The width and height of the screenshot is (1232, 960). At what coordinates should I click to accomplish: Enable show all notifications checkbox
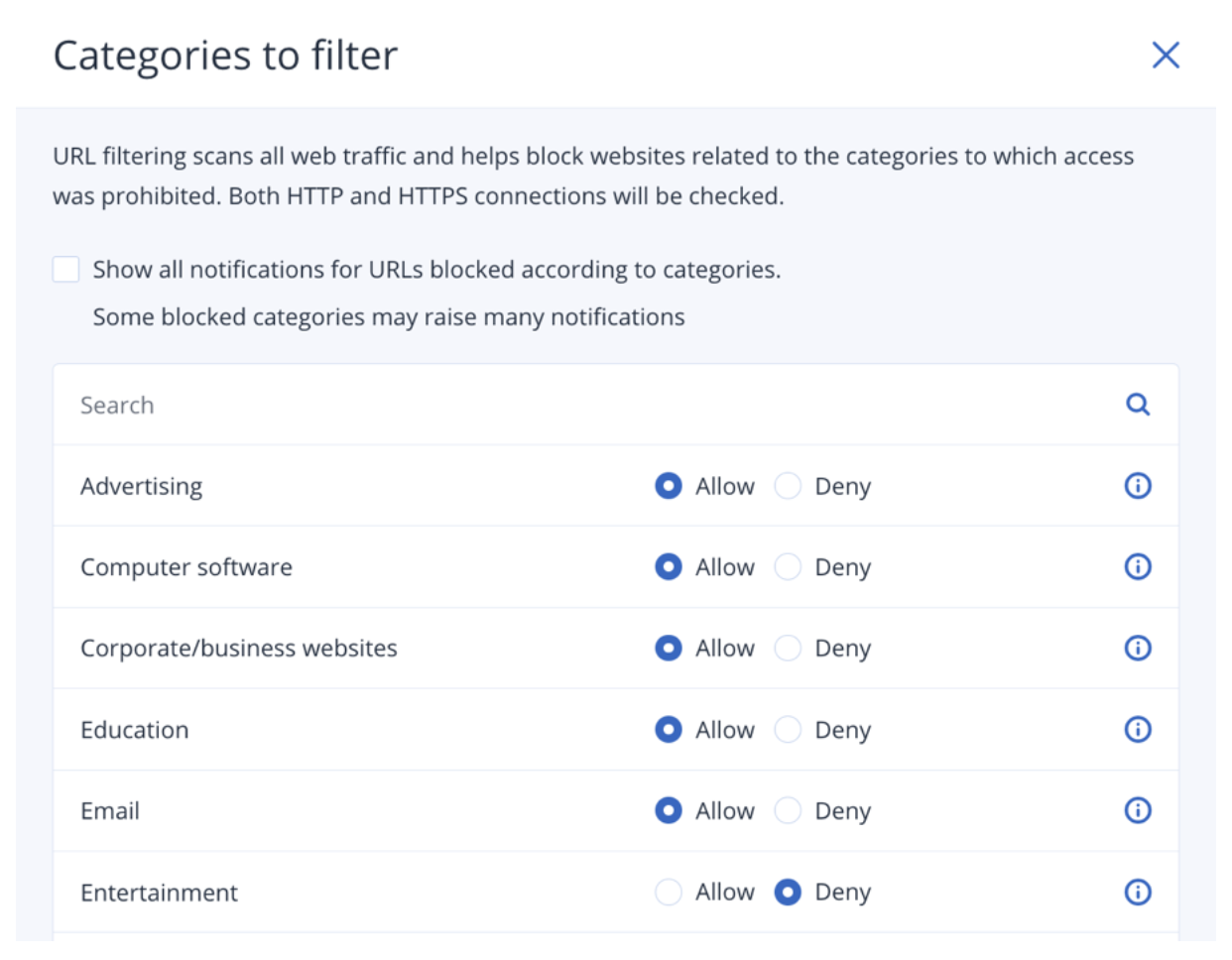tap(66, 270)
